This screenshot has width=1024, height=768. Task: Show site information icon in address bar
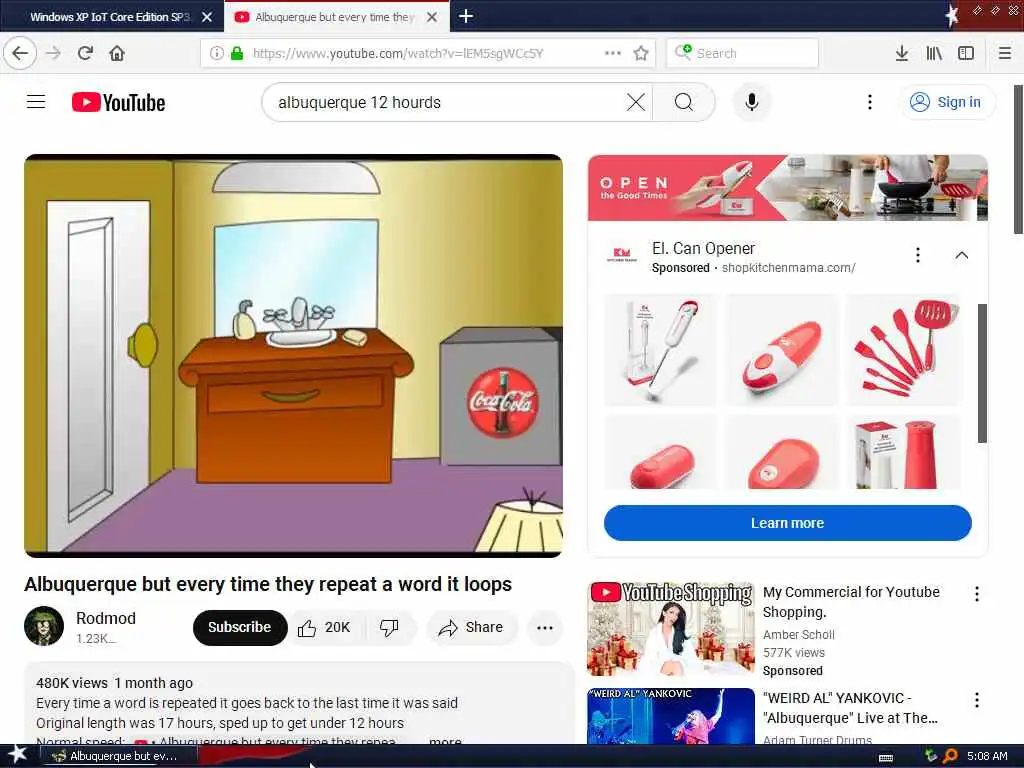(x=216, y=53)
